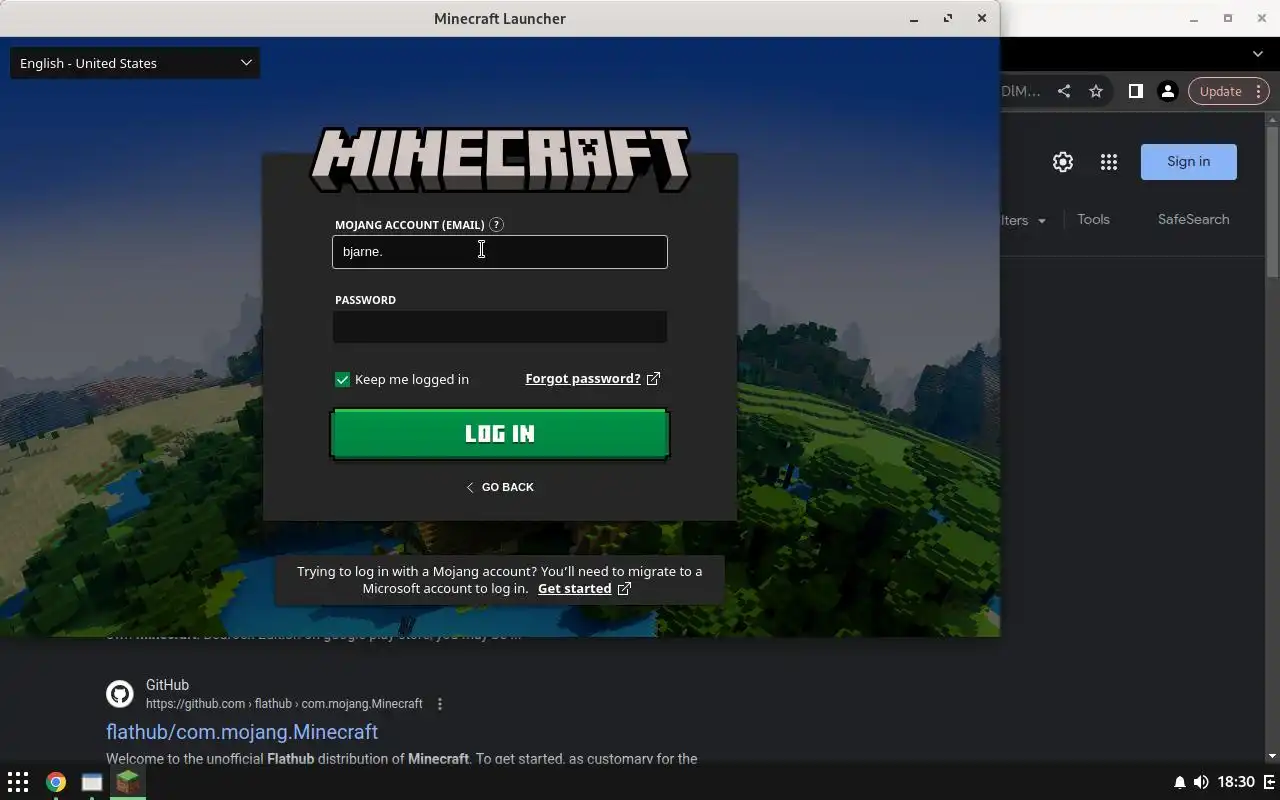Maximize the Minecraft Launcher window
Screen dimensions: 1280x800
948,19
